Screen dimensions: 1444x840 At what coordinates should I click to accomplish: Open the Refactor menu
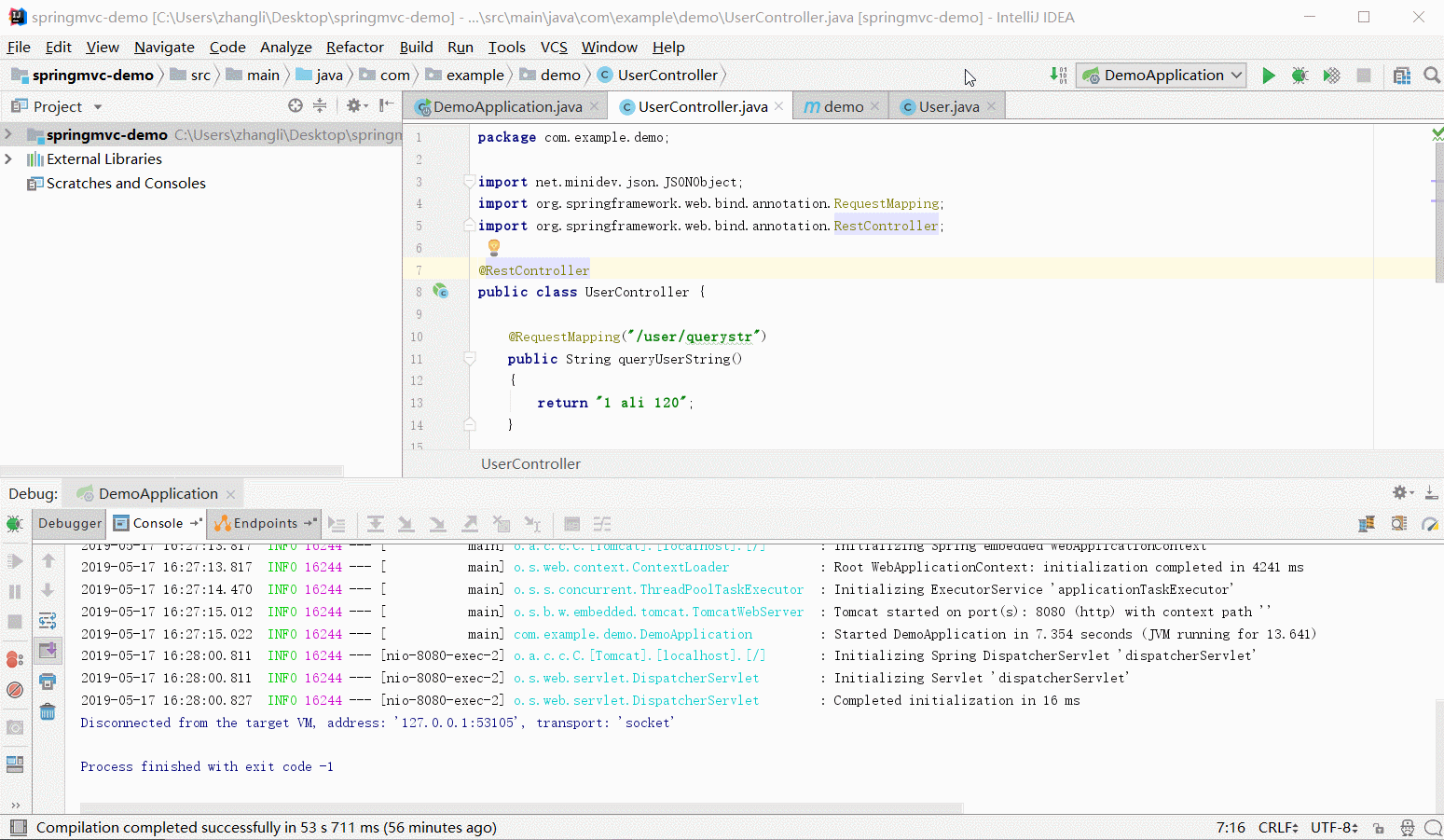[x=354, y=48]
